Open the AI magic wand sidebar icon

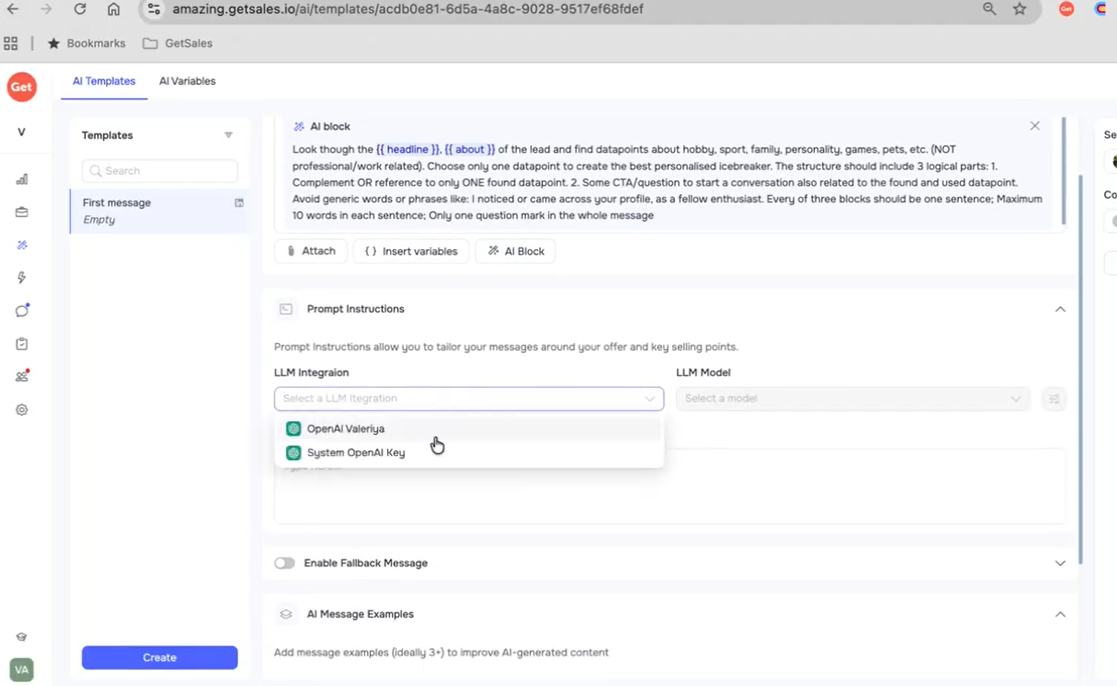point(21,244)
